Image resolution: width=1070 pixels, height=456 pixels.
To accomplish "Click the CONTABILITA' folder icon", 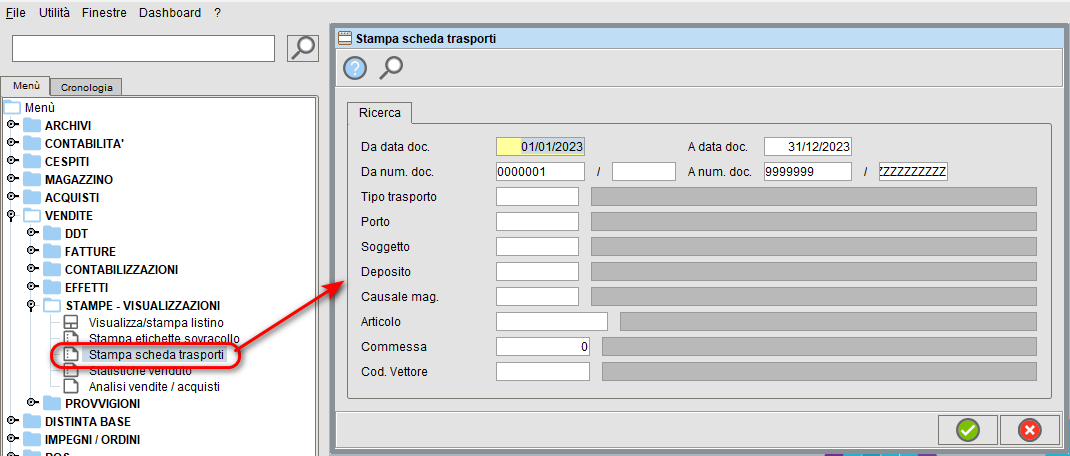I will [x=31, y=143].
